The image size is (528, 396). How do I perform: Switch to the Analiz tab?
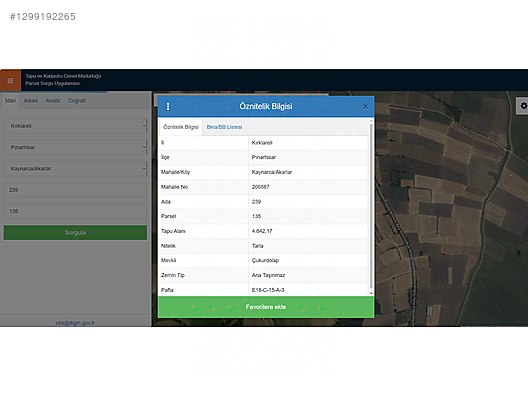(53, 100)
